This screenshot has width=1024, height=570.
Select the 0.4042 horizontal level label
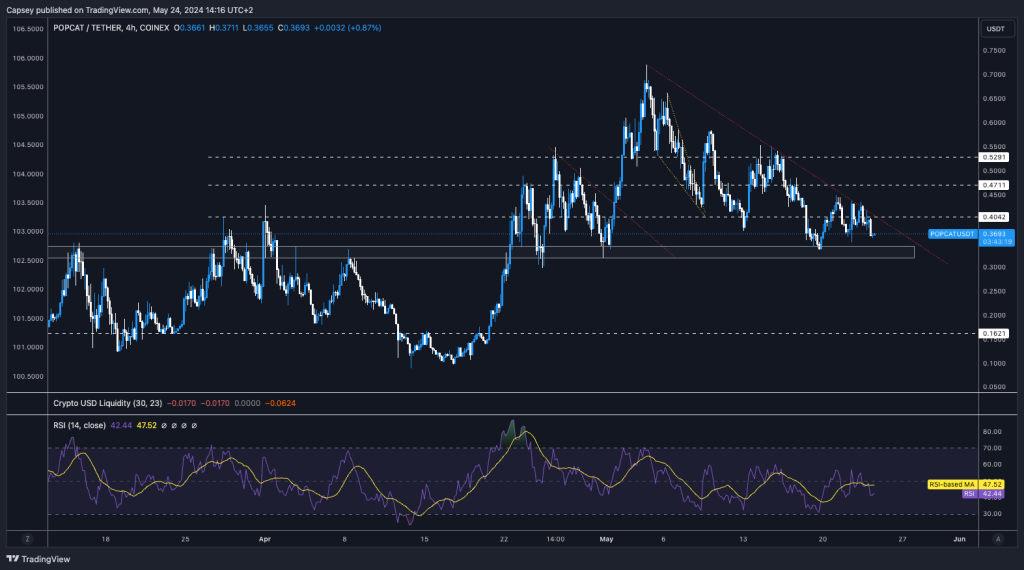[995, 216]
